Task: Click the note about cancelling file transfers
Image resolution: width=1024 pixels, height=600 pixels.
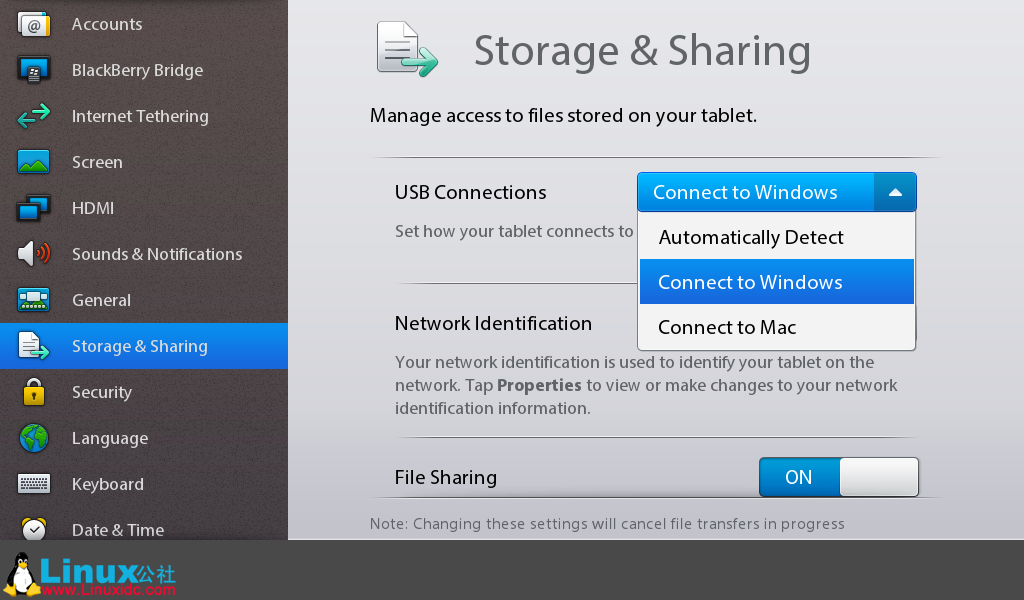Action: click(607, 524)
